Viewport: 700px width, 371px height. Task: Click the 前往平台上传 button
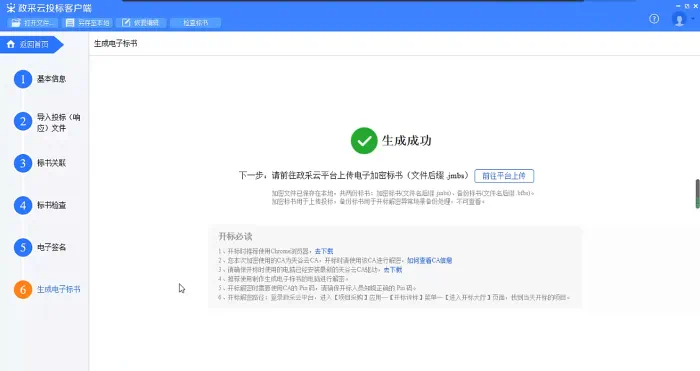(504, 176)
